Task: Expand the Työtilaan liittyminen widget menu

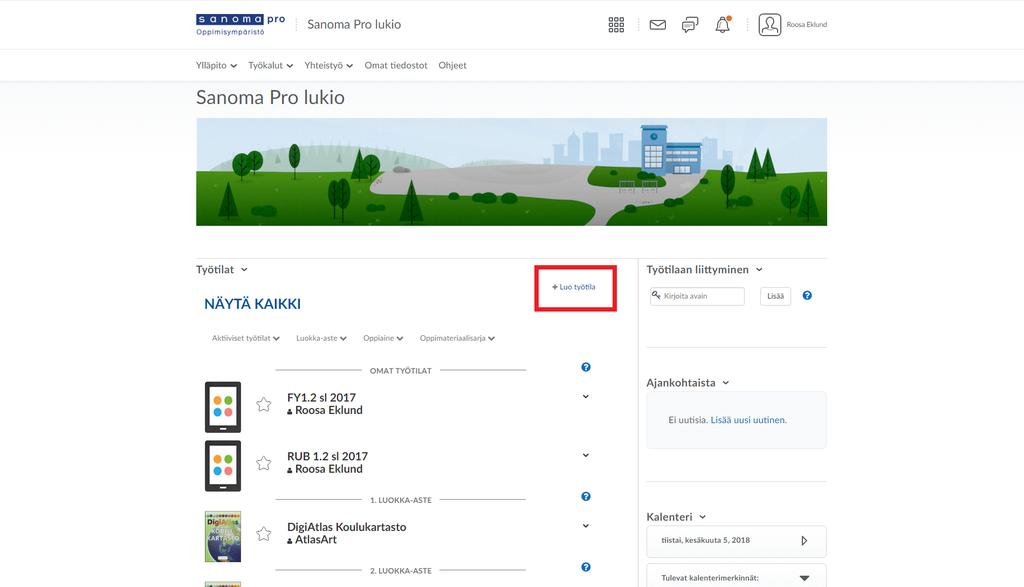Action: pos(759,270)
